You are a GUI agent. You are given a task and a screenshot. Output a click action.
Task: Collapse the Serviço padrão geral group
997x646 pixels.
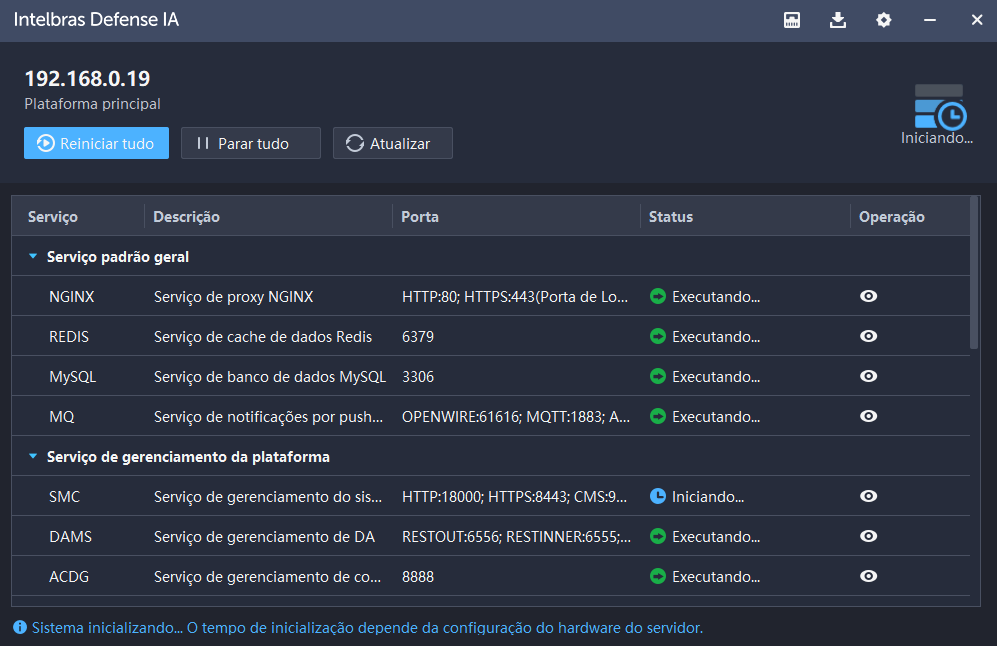click(x=33, y=257)
